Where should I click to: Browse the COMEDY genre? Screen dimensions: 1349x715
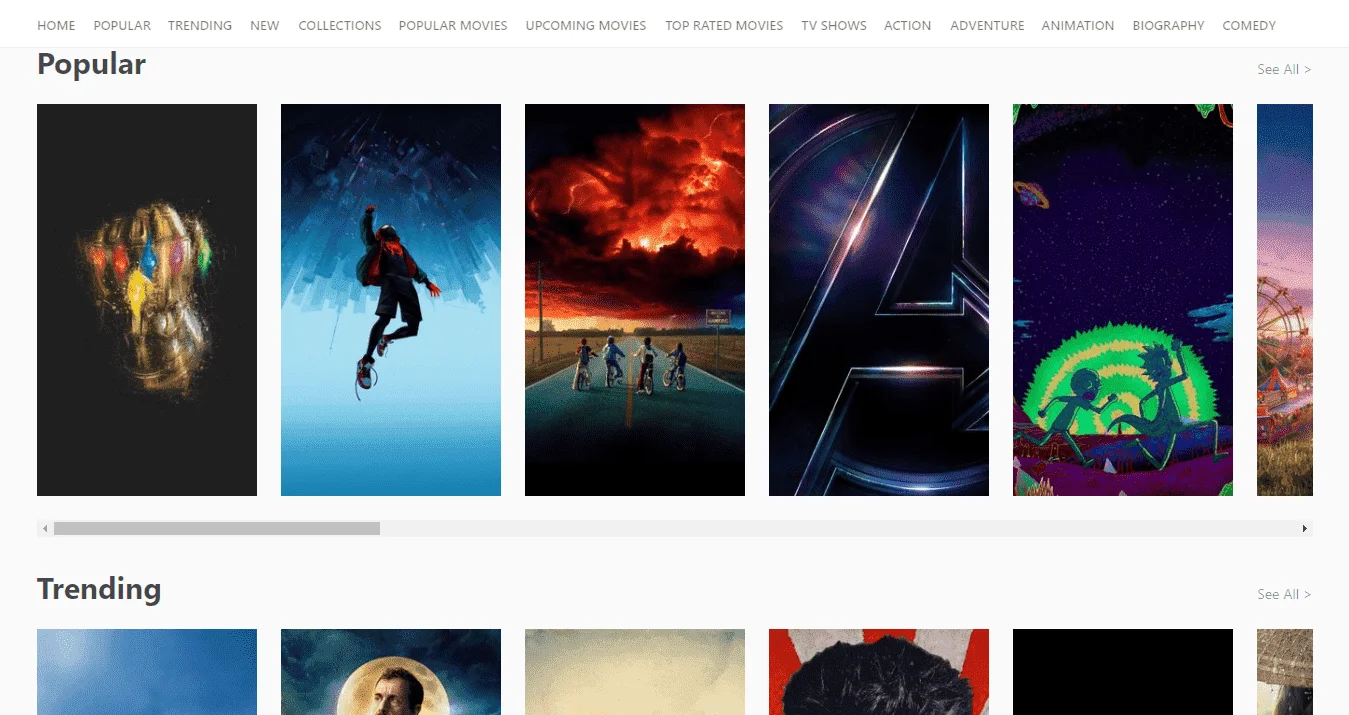tap(1249, 25)
